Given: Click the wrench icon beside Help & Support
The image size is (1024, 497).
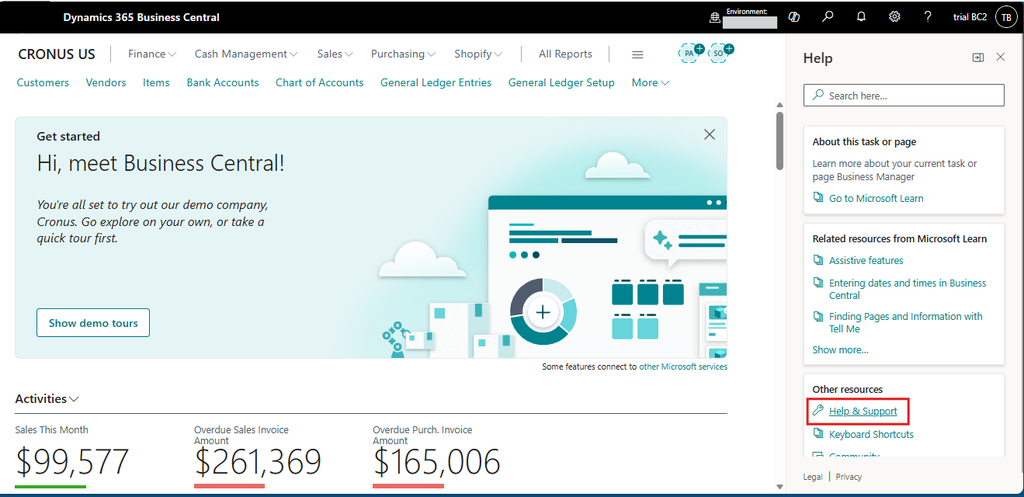Looking at the screenshot, I should click(818, 411).
